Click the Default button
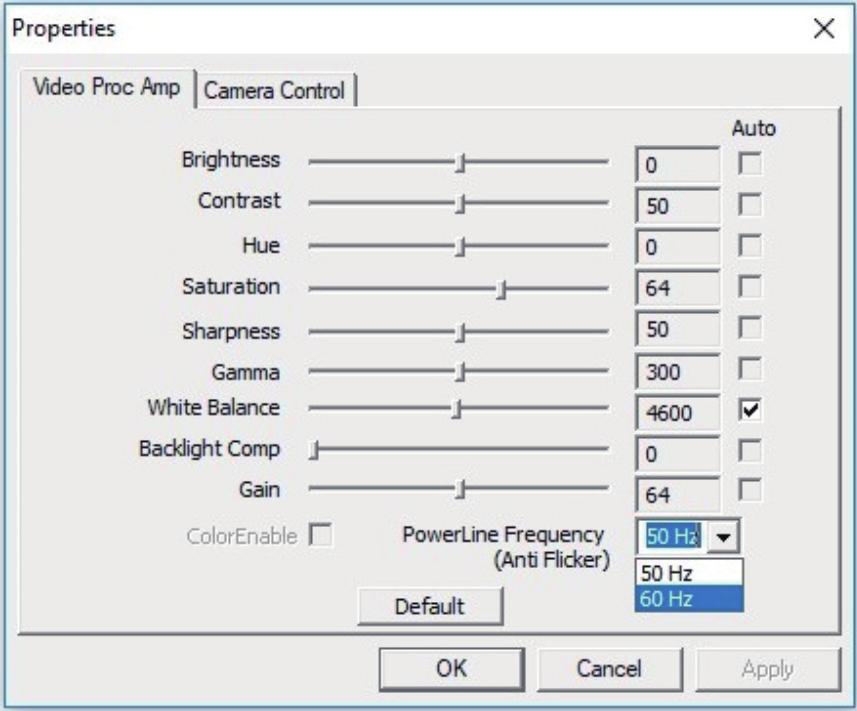This screenshot has width=857, height=711. point(430,606)
